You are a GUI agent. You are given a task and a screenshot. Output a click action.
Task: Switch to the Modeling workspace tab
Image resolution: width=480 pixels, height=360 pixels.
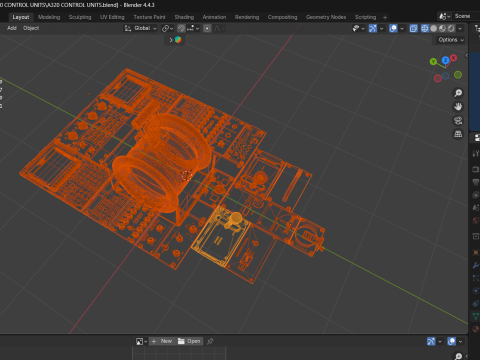[49, 17]
